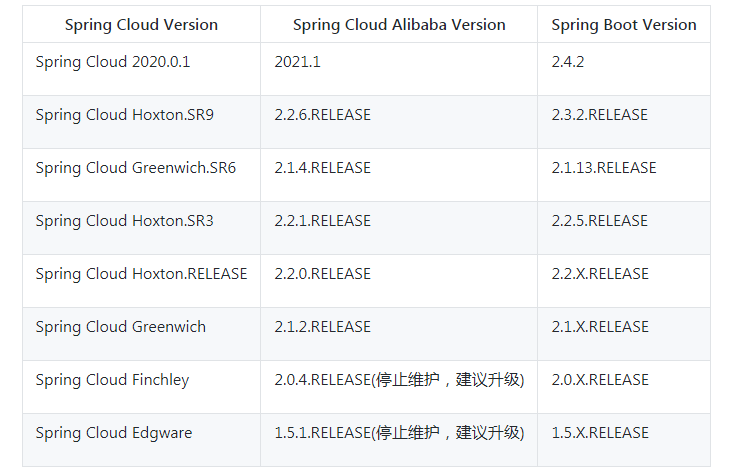744x472 pixels.
Task: Select the Spring Cloud 2020.0.1 cell
Action: pos(141,69)
